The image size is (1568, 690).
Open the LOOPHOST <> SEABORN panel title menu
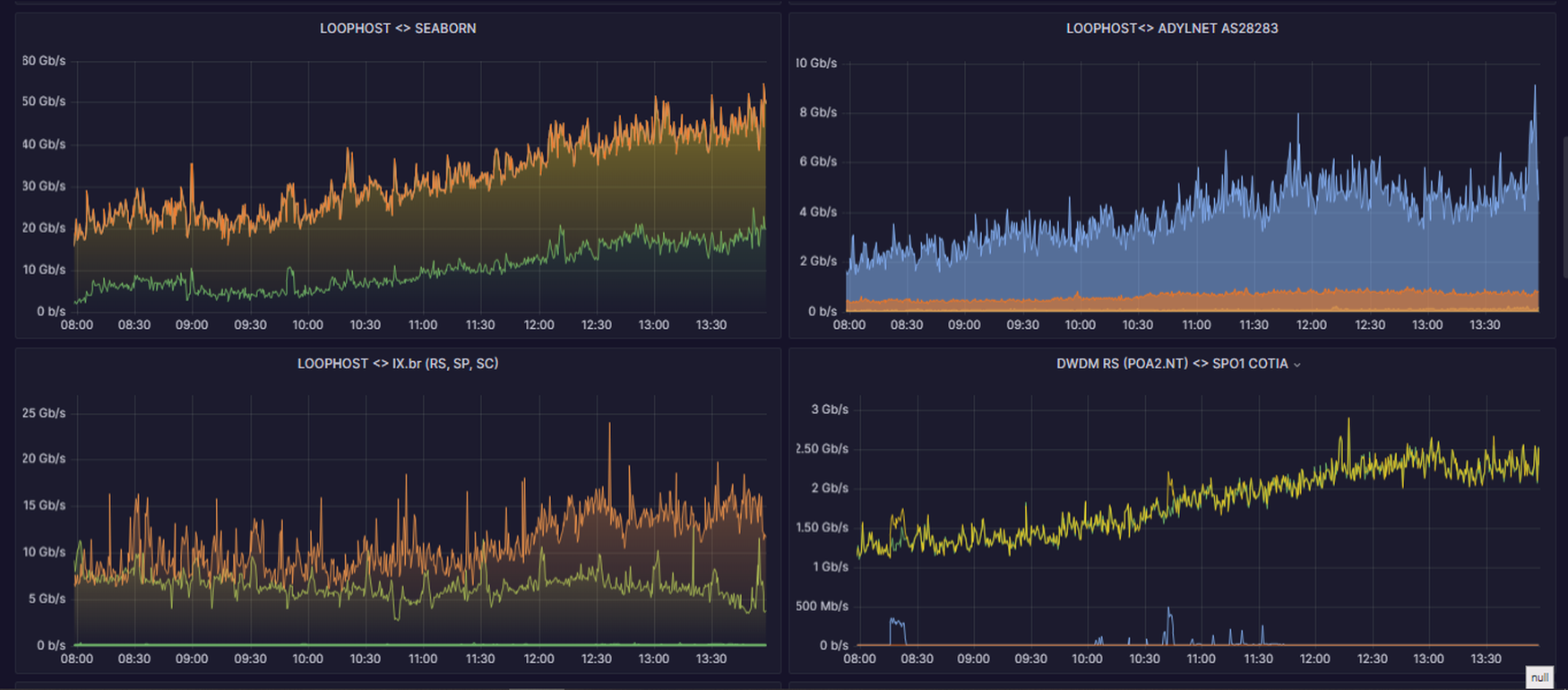pyautogui.click(x=398, y=29)
